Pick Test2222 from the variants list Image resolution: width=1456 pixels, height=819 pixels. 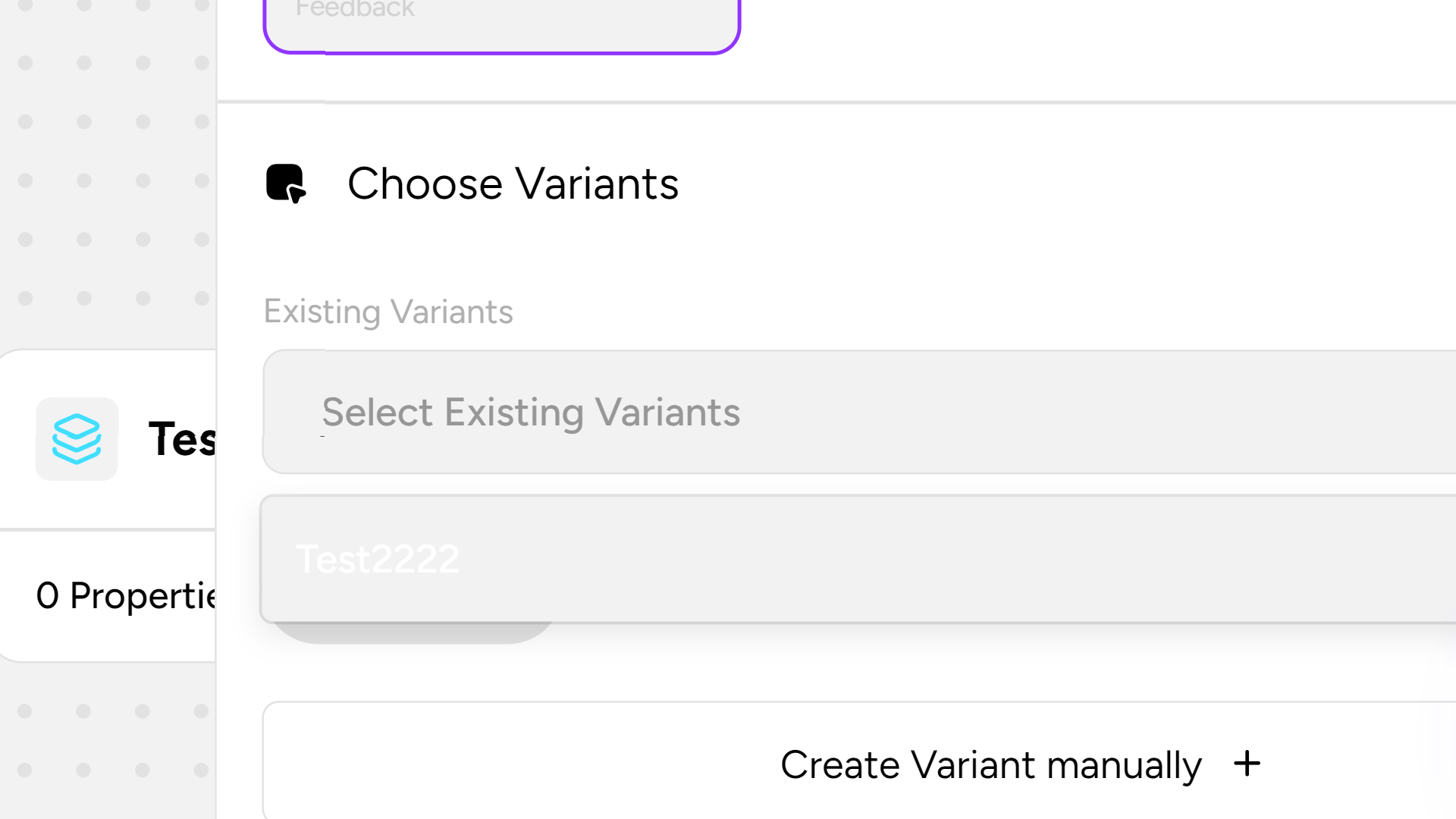point(378,560)
